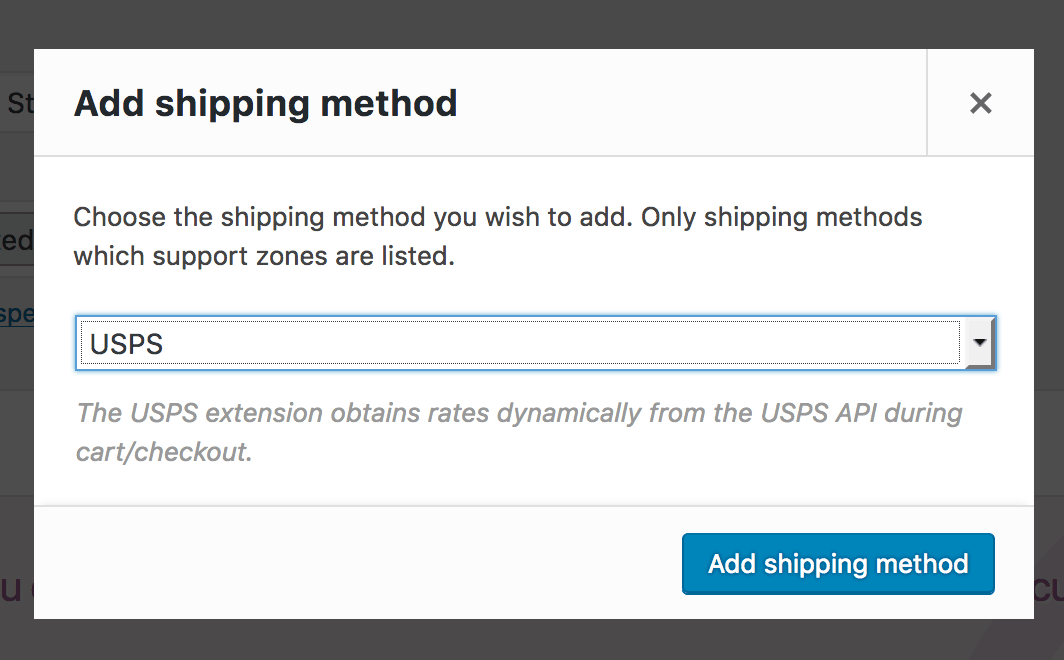
Task: Click the "Add shipping method" blue button
Action: [x=838, y=564]
